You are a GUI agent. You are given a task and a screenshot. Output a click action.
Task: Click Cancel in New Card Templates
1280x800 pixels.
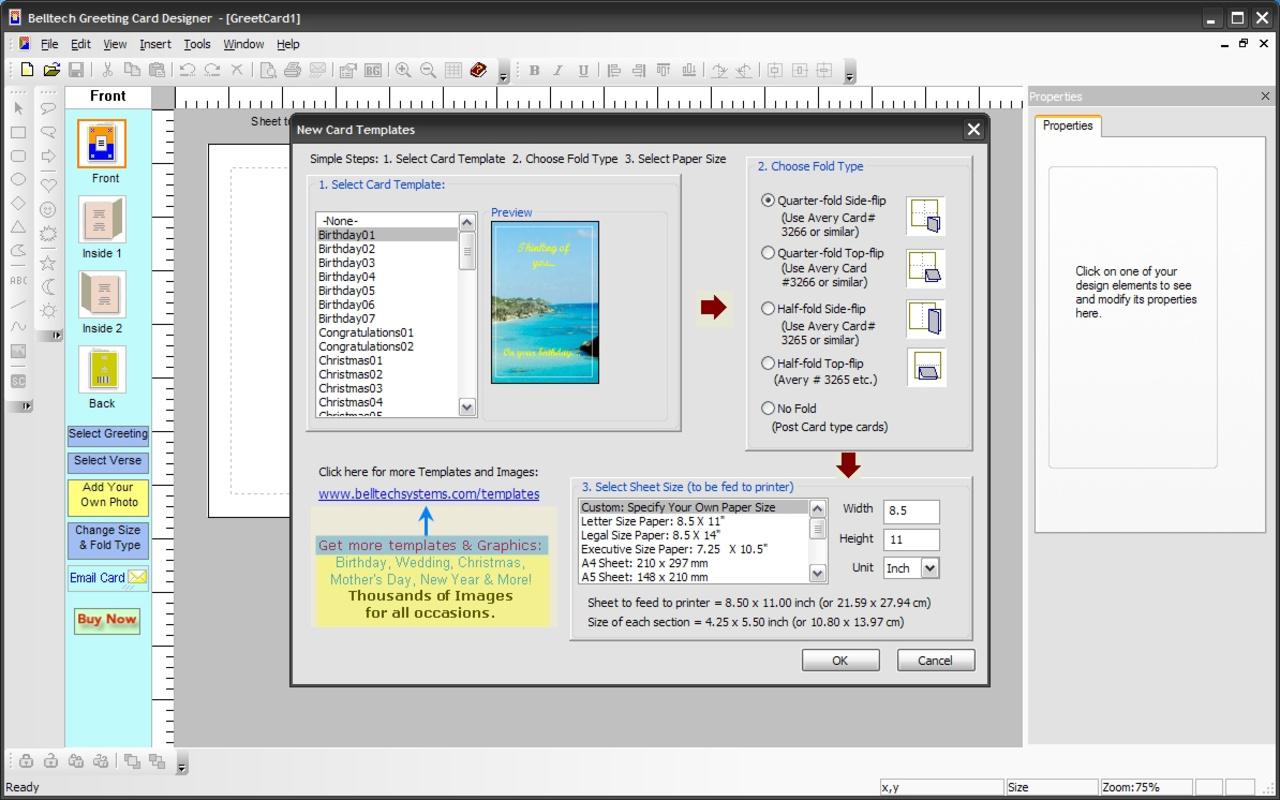[935, 660]
